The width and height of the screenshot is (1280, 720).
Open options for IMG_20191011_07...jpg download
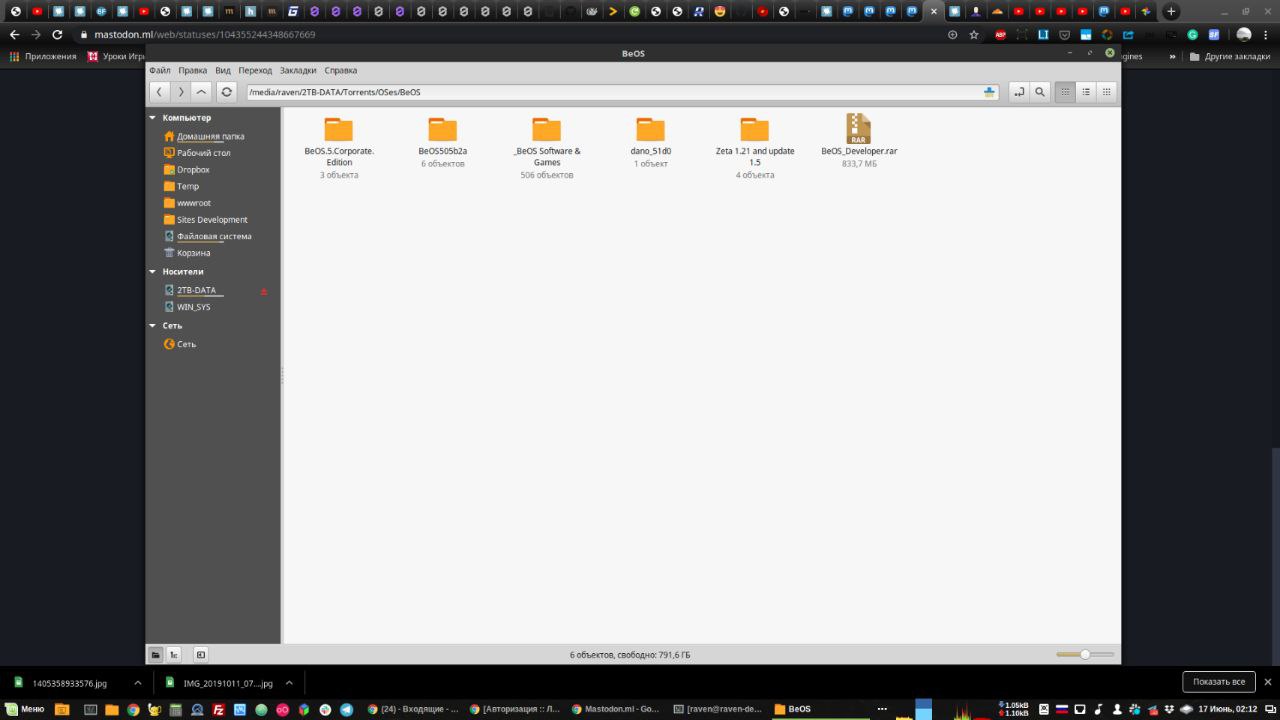point(289,683)
